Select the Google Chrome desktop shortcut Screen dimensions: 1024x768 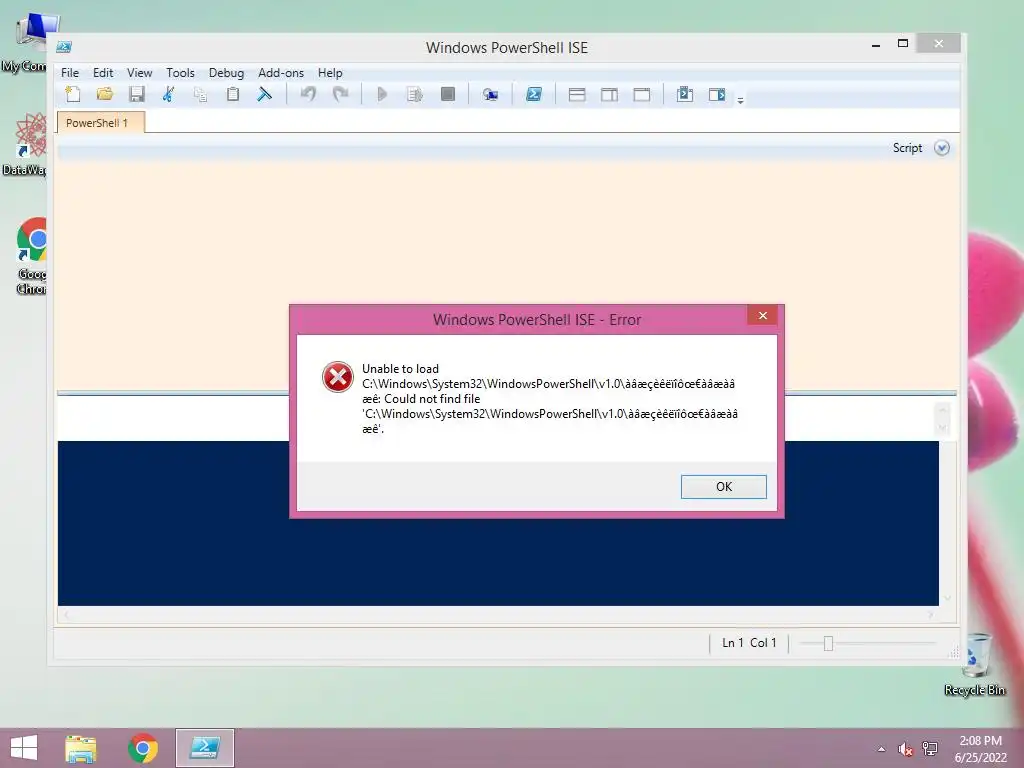31,256
